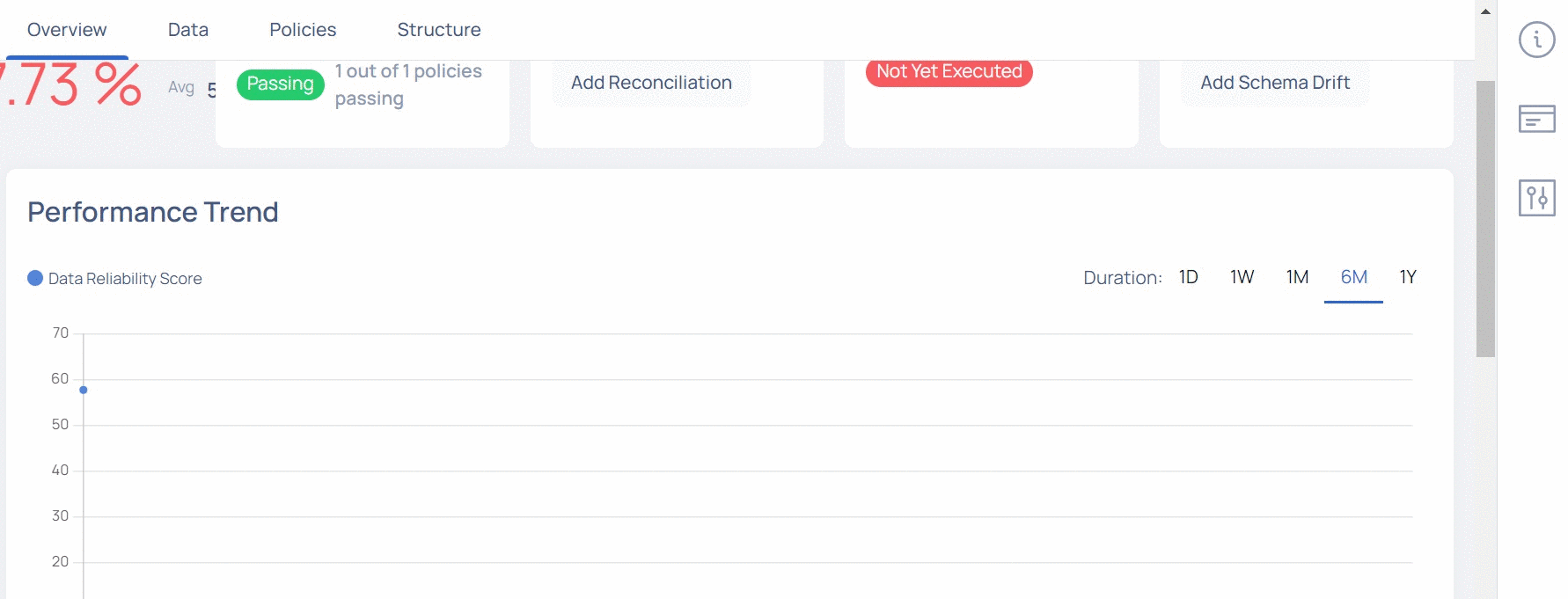Image resolution: width=1568 pixels, height=599 pixels.
Task: Click the Add Schema Drift button
Action: pyautogui.click(x=1275, y=83)
